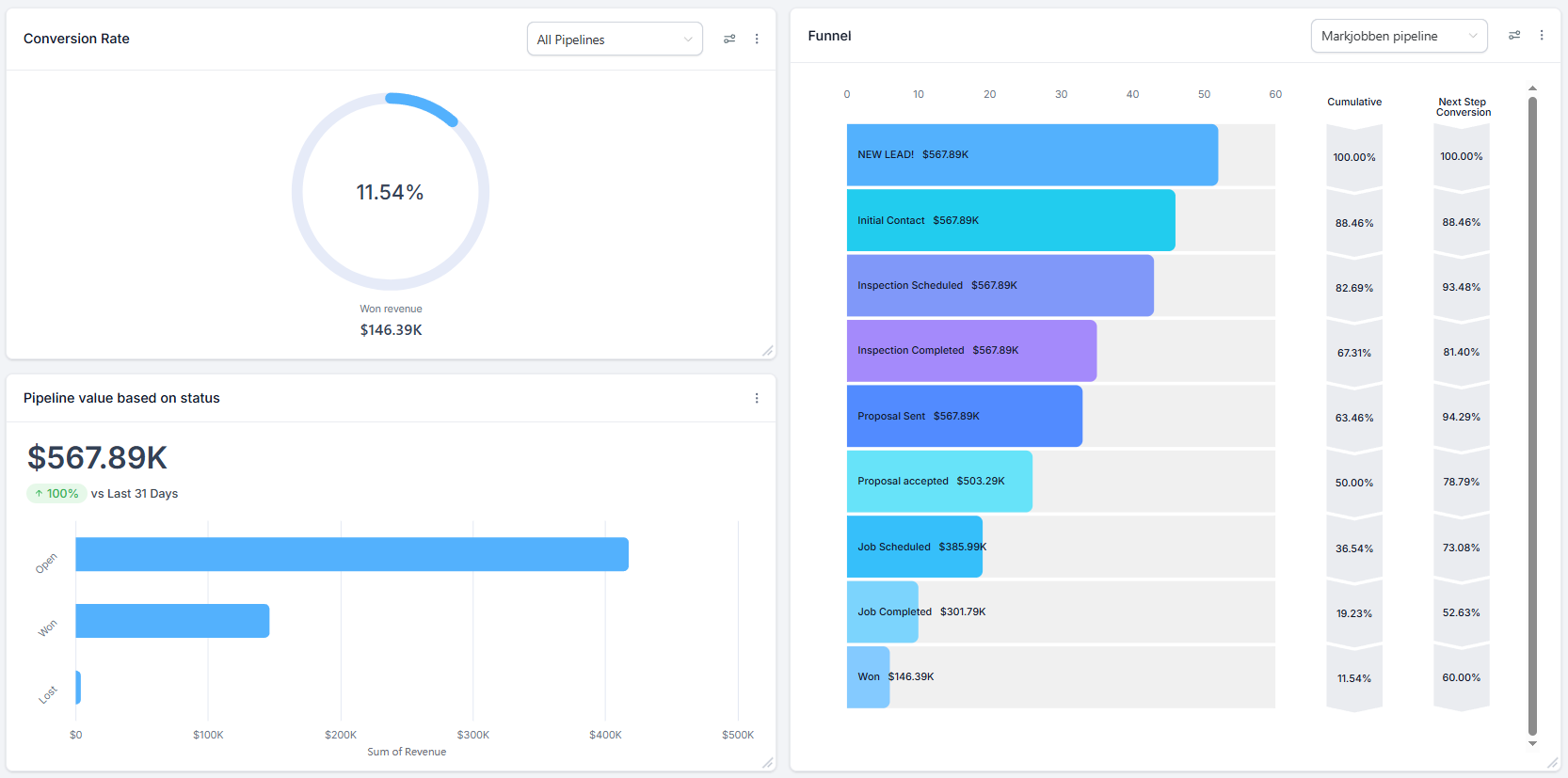
Task: Click scroll up arrow in Funnel panel
Action: point(1532,88)
